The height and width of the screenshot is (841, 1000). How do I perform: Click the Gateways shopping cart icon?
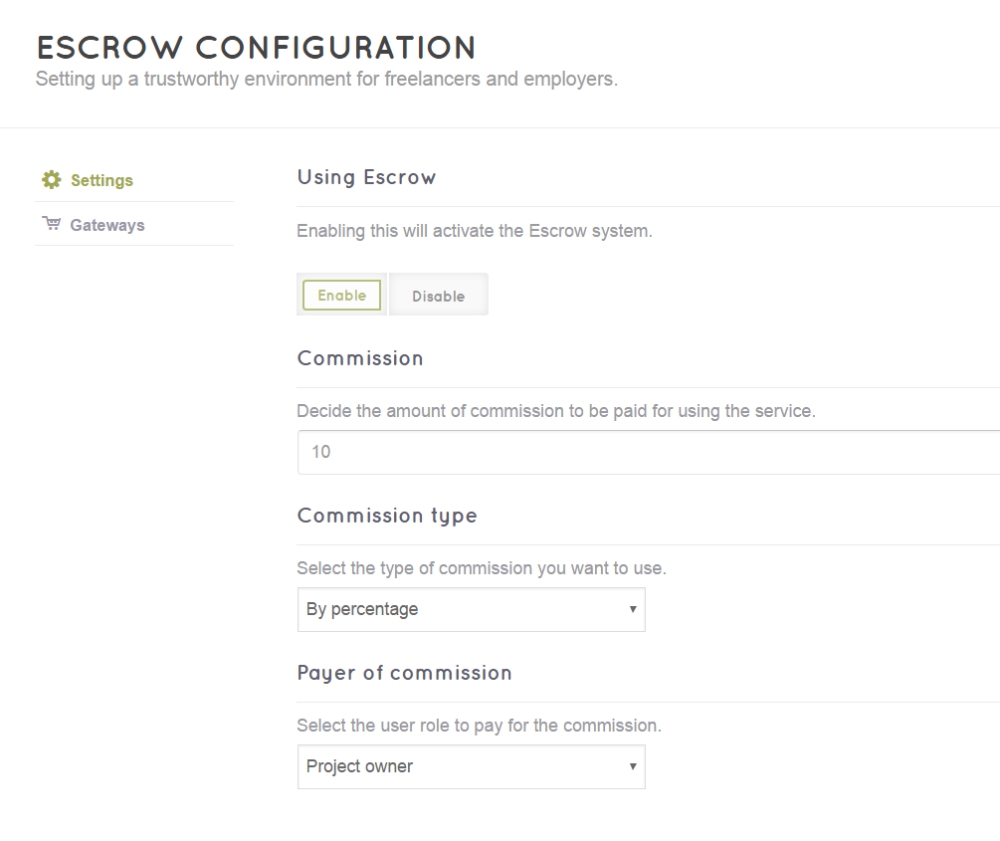pos(50,225)
